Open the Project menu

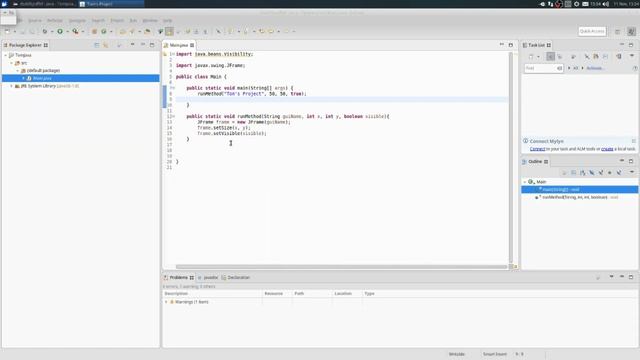pos(117,20)
